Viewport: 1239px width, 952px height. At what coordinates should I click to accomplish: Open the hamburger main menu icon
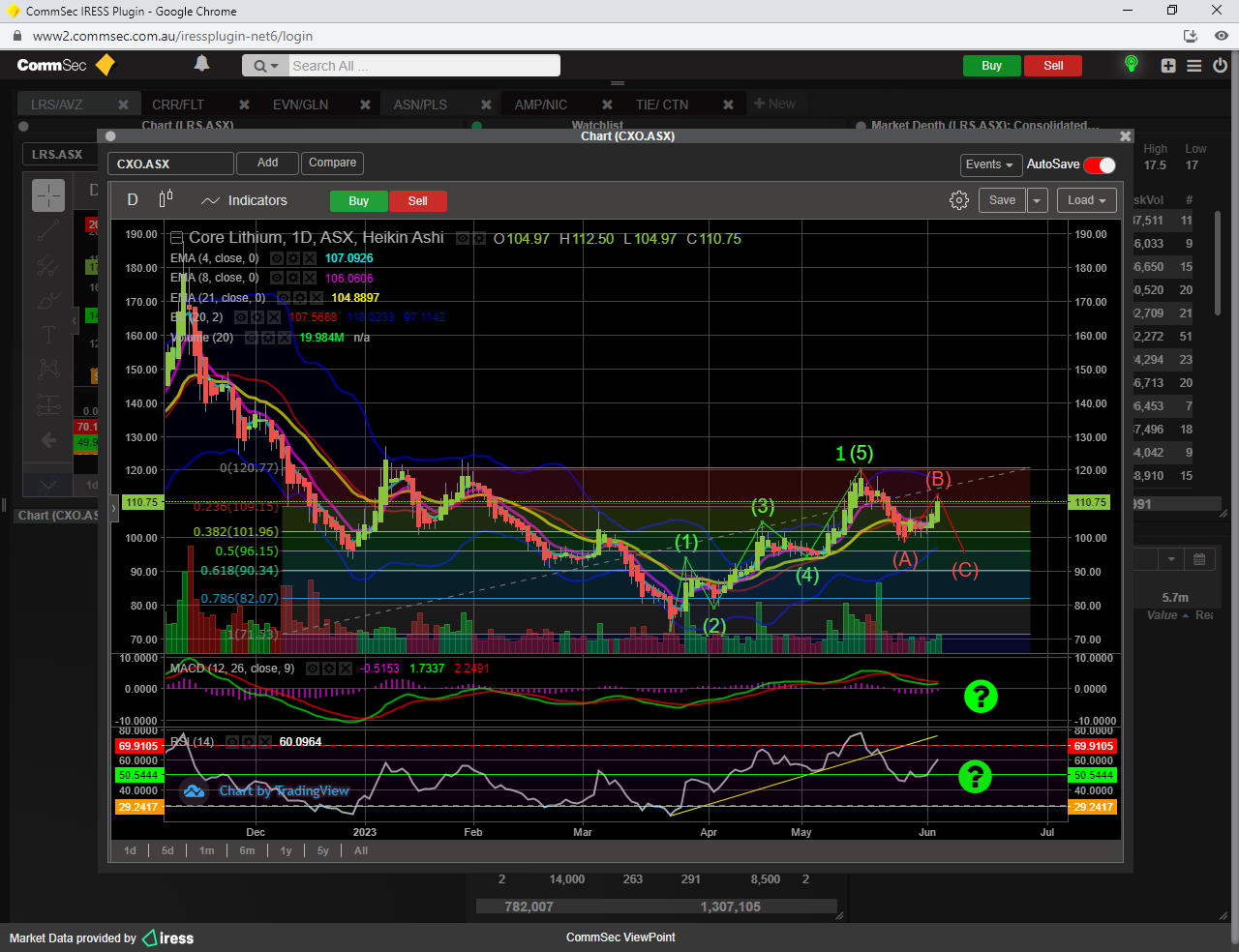[1194, 66]
